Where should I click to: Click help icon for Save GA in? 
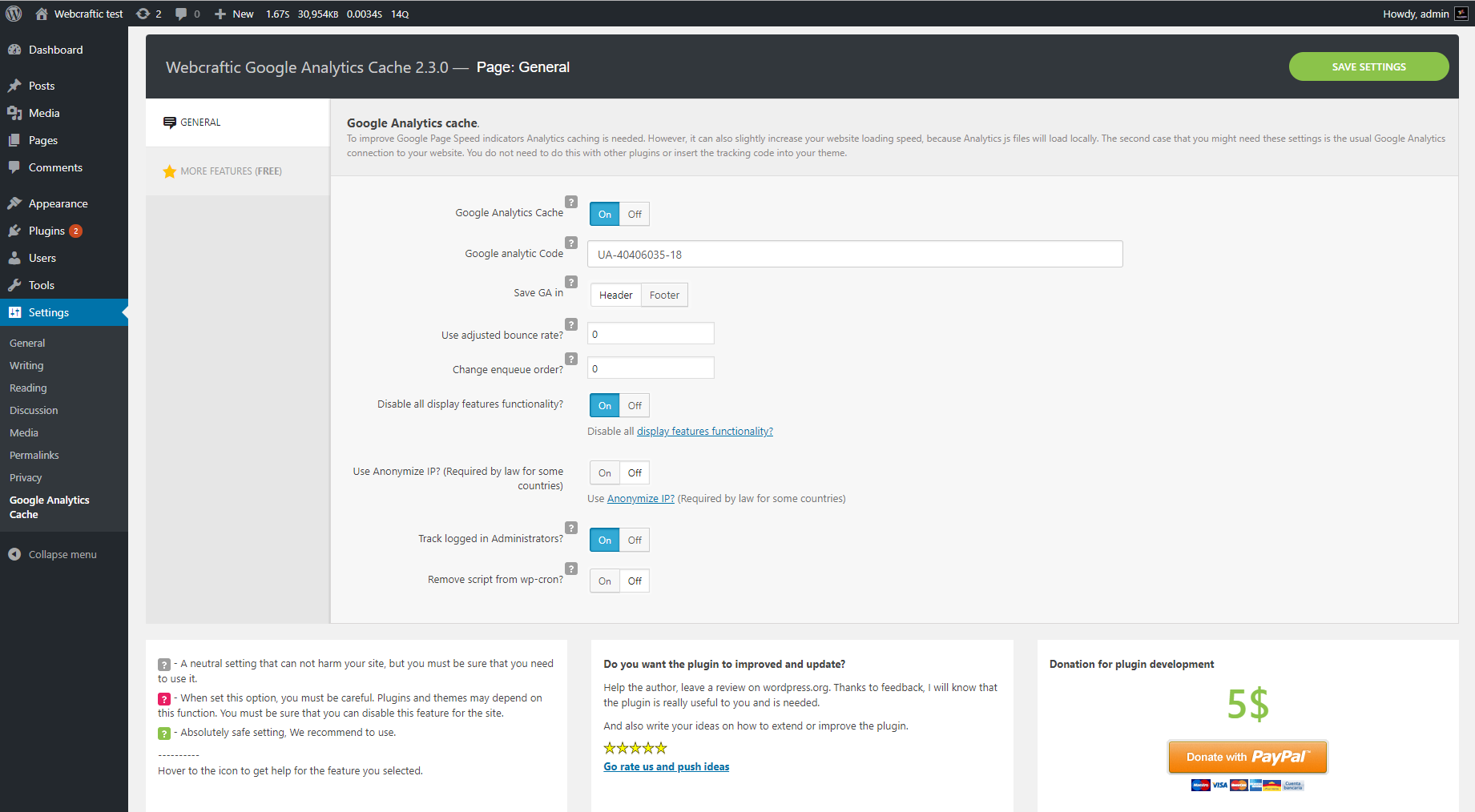[571, 282]
